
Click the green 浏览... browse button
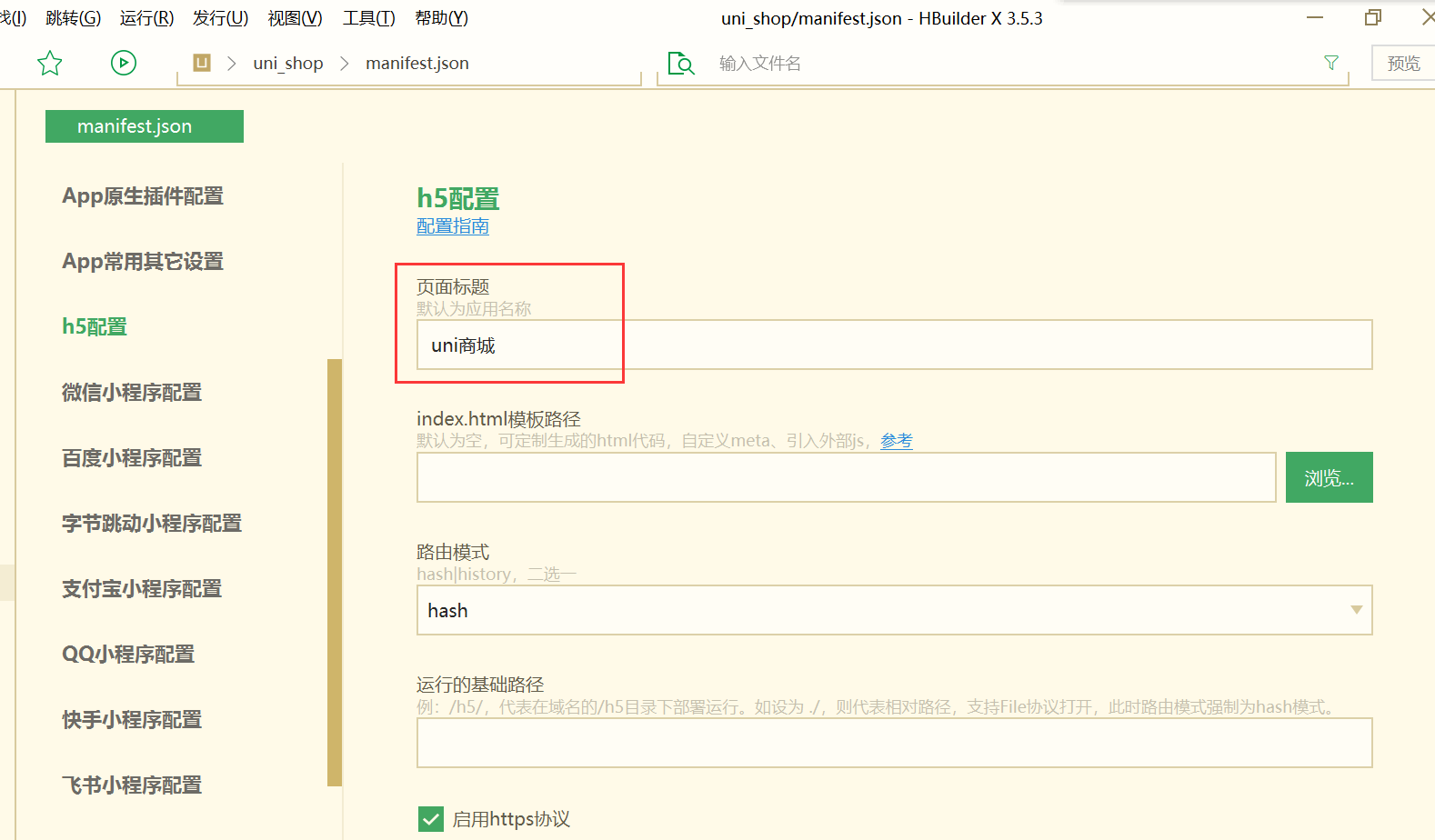pyautogui.click(x=1330, y=477)
